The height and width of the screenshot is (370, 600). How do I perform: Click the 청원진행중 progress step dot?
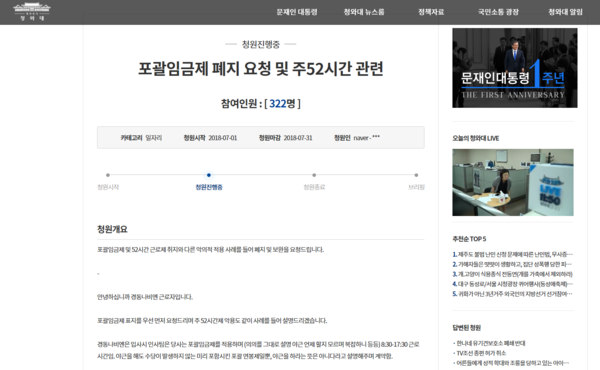[x=209, y=175]
